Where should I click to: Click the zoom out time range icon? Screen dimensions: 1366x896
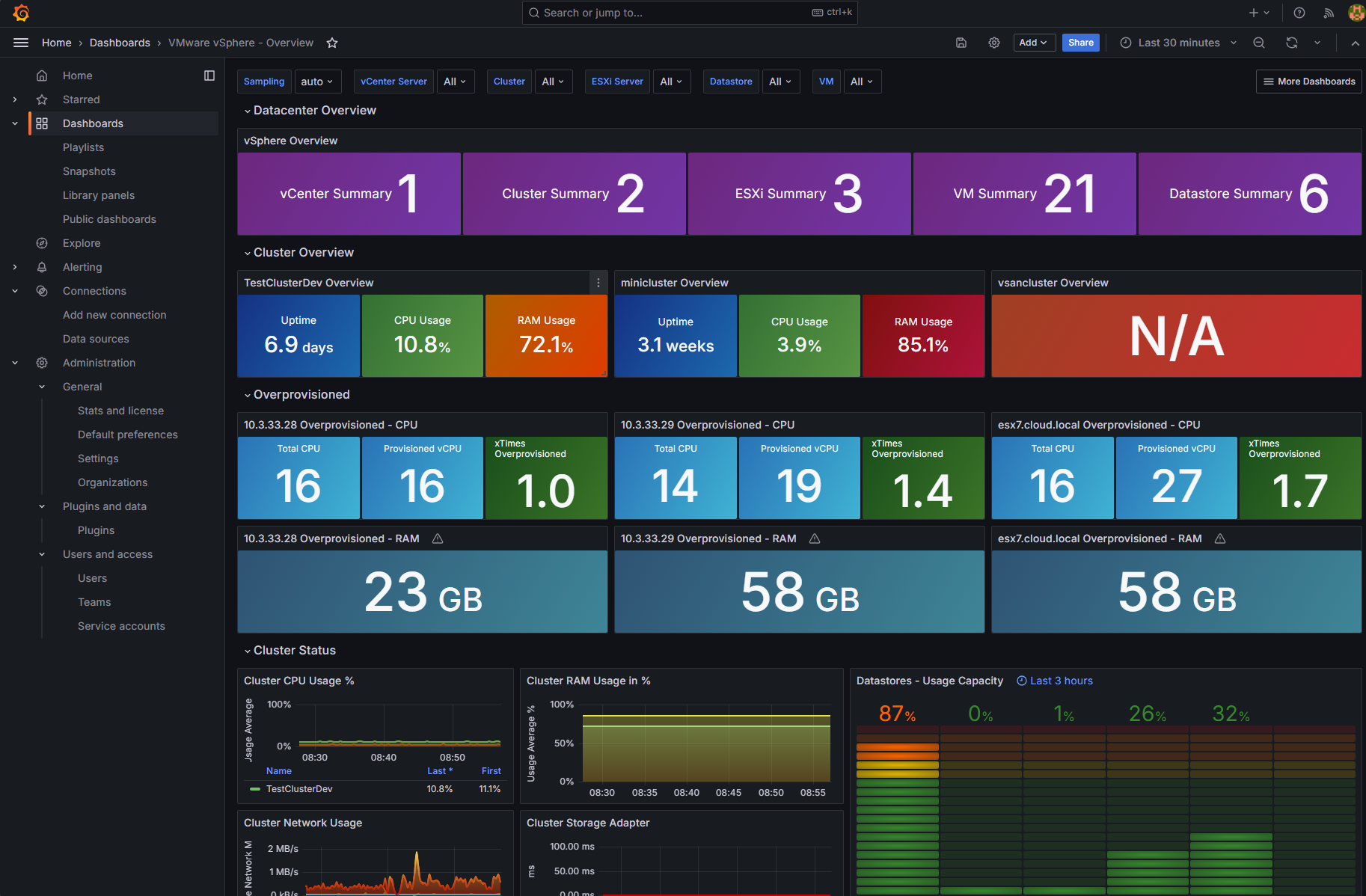click(1259, 43)
